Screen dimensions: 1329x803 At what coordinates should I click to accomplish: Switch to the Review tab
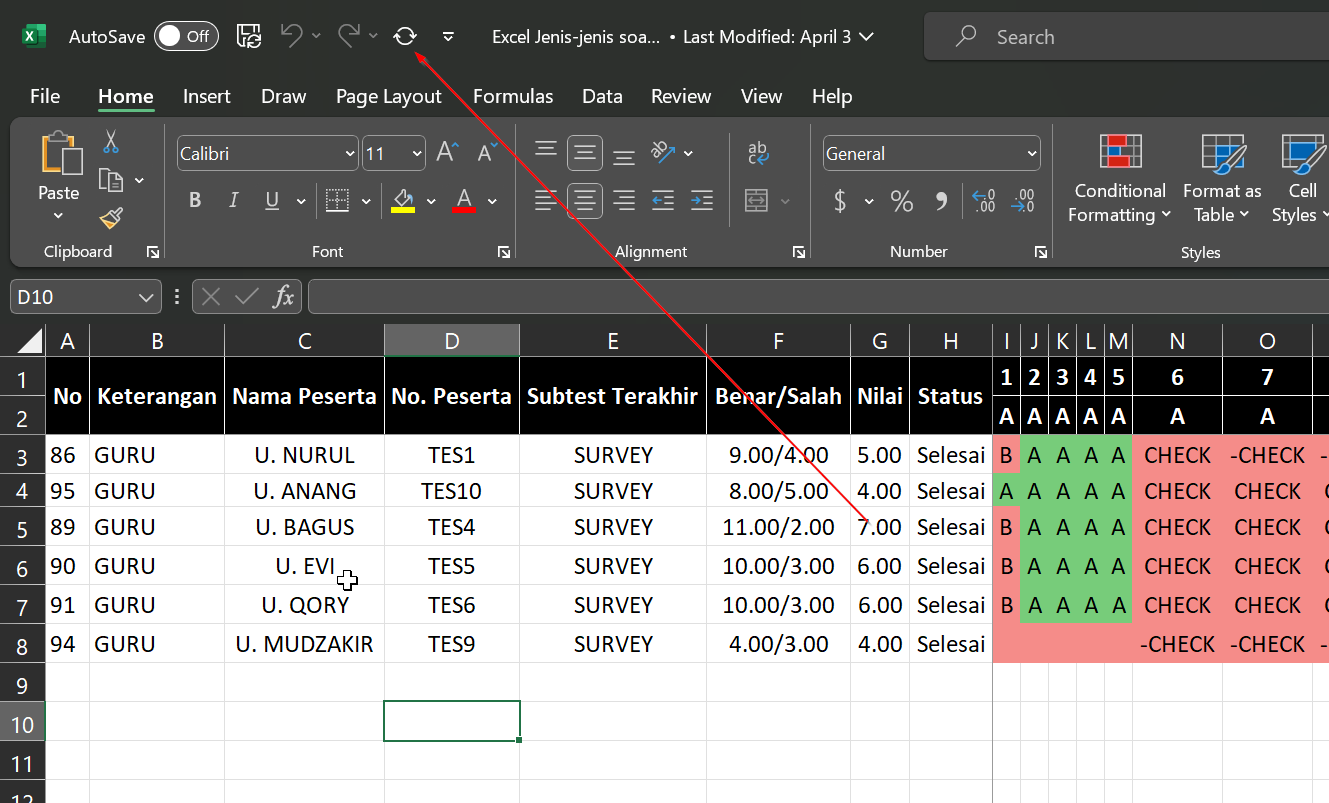[x=681, y=96]
